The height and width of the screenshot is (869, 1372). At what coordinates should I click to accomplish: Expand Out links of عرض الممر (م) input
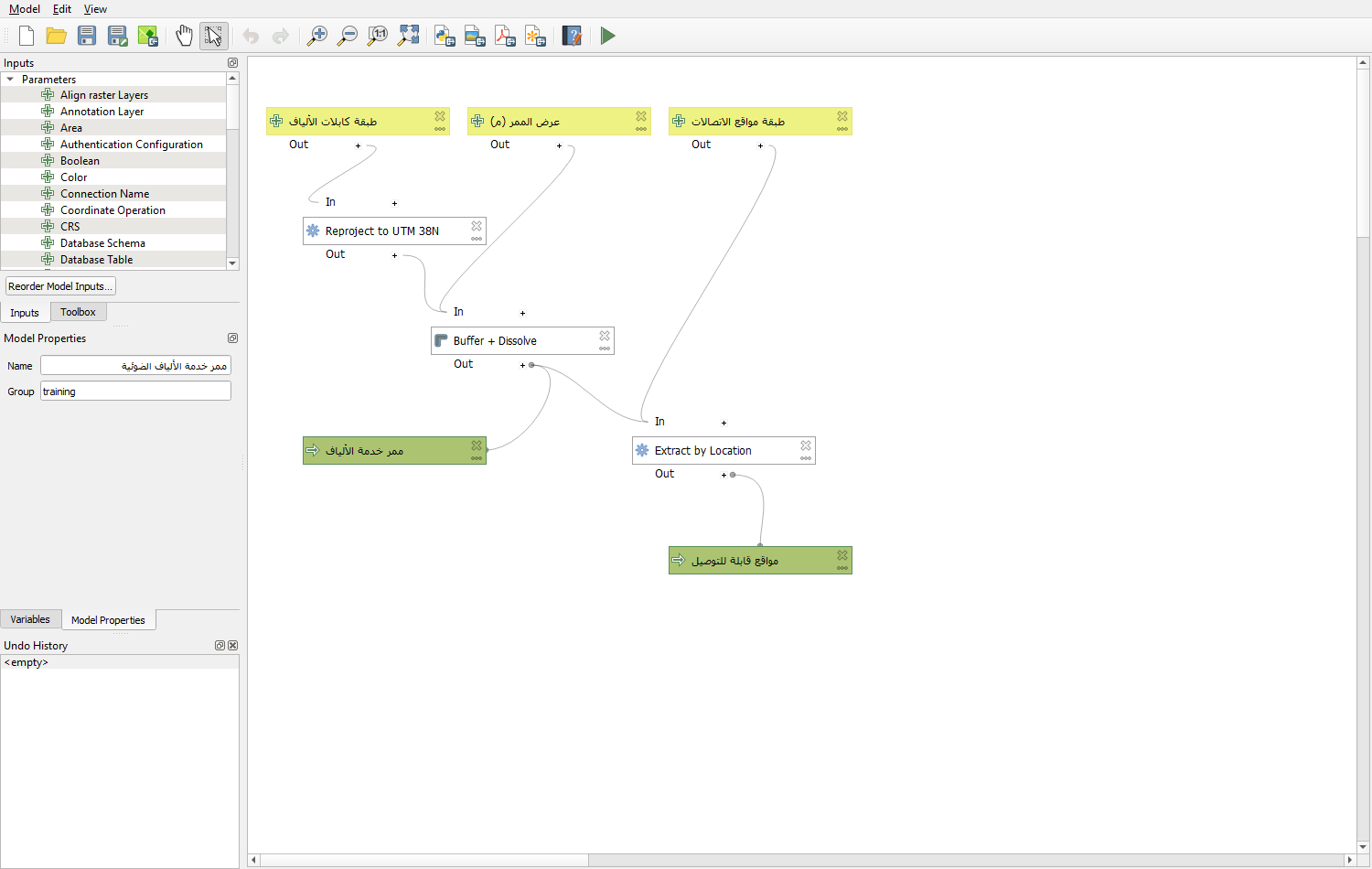click(559, 145)
